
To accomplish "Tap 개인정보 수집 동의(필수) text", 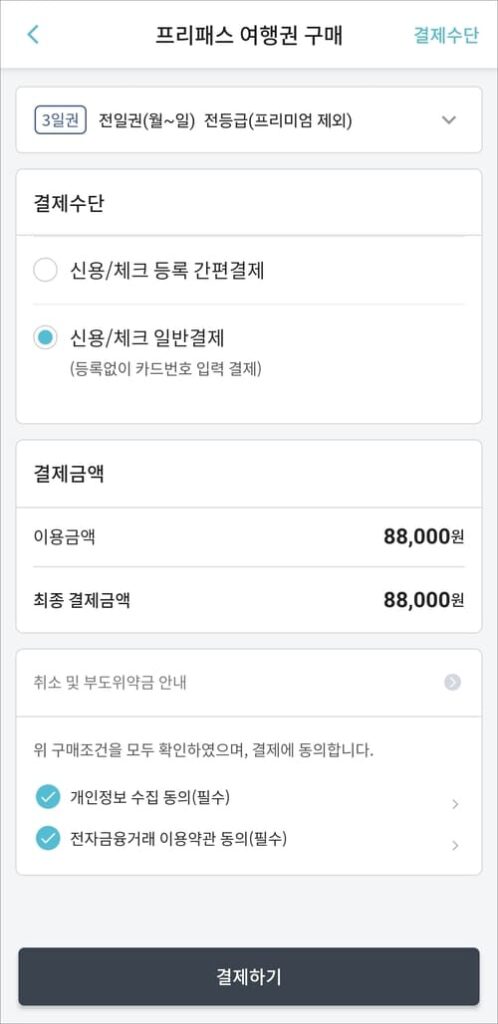I will [x=149, y=797].
